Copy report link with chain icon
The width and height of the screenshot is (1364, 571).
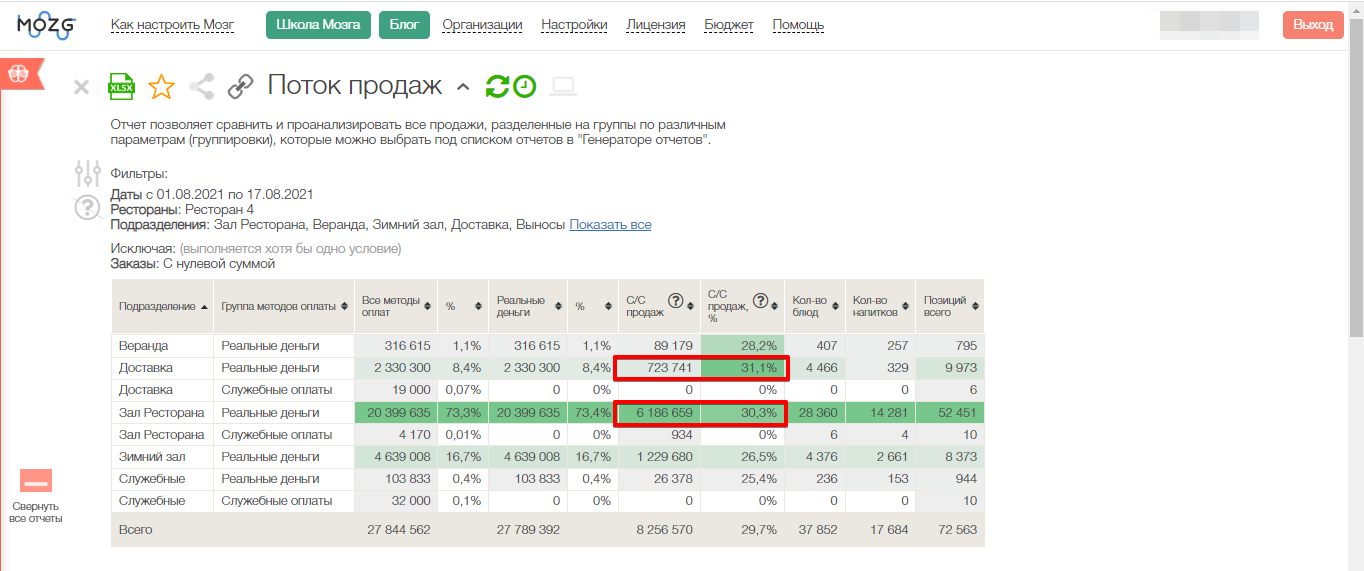pyautogui.click(x=240, y=87)
